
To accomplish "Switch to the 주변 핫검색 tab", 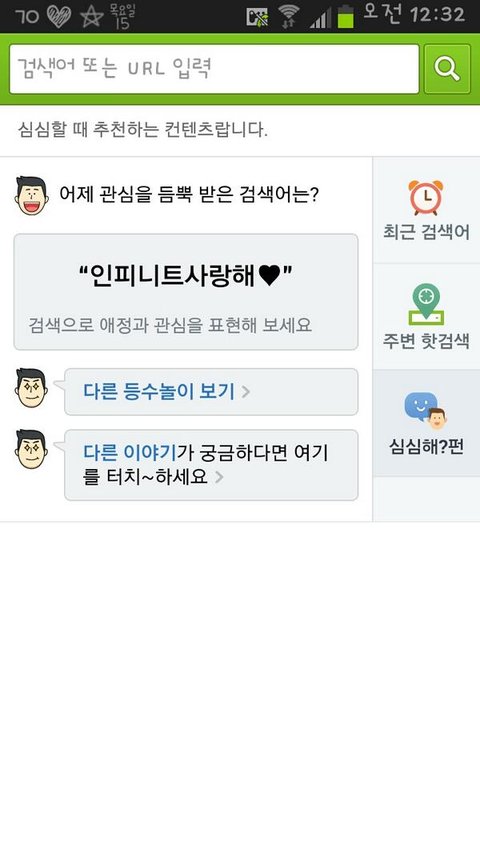I will click(426, 317).
